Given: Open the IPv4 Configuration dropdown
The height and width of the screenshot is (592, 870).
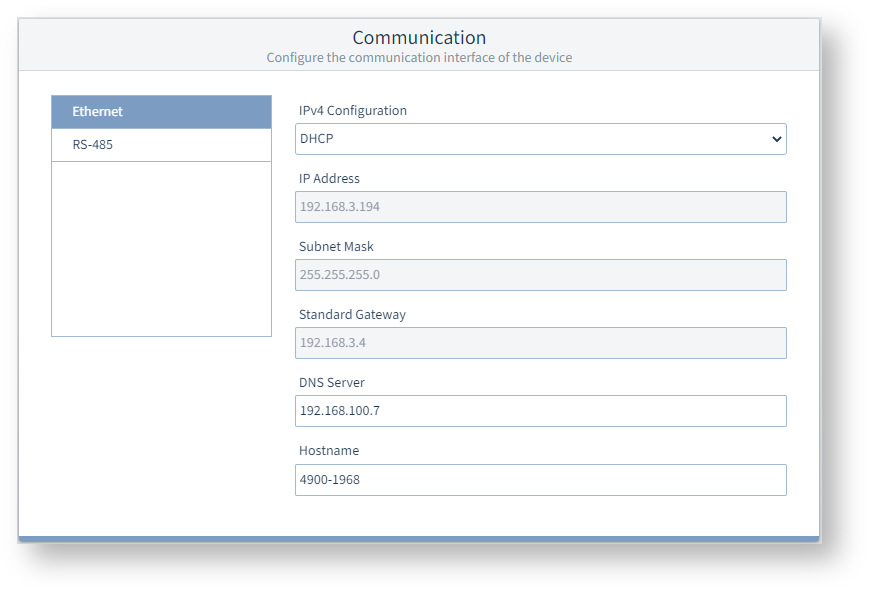Looking at the screenshot, I should click(540, 139).
